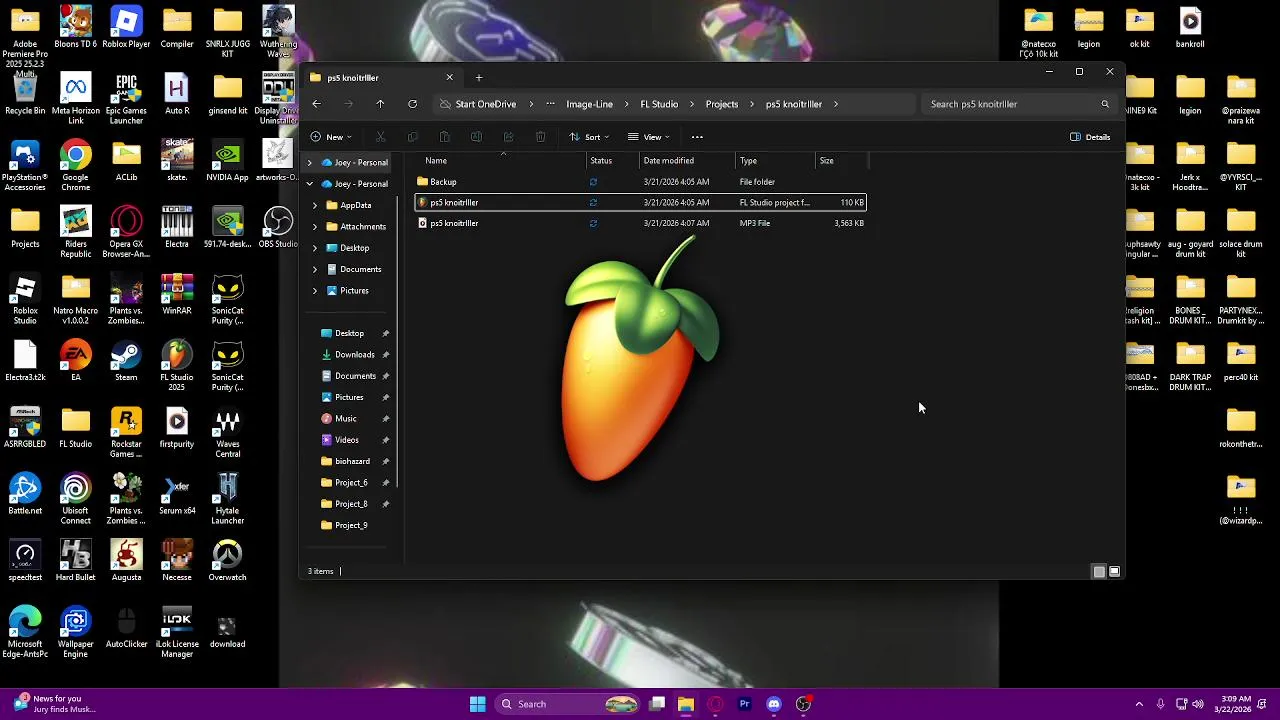This screenshot has height=720, width=1280.
Task: Open the bankroll file on the desktop
Action: click(1190, 27)
